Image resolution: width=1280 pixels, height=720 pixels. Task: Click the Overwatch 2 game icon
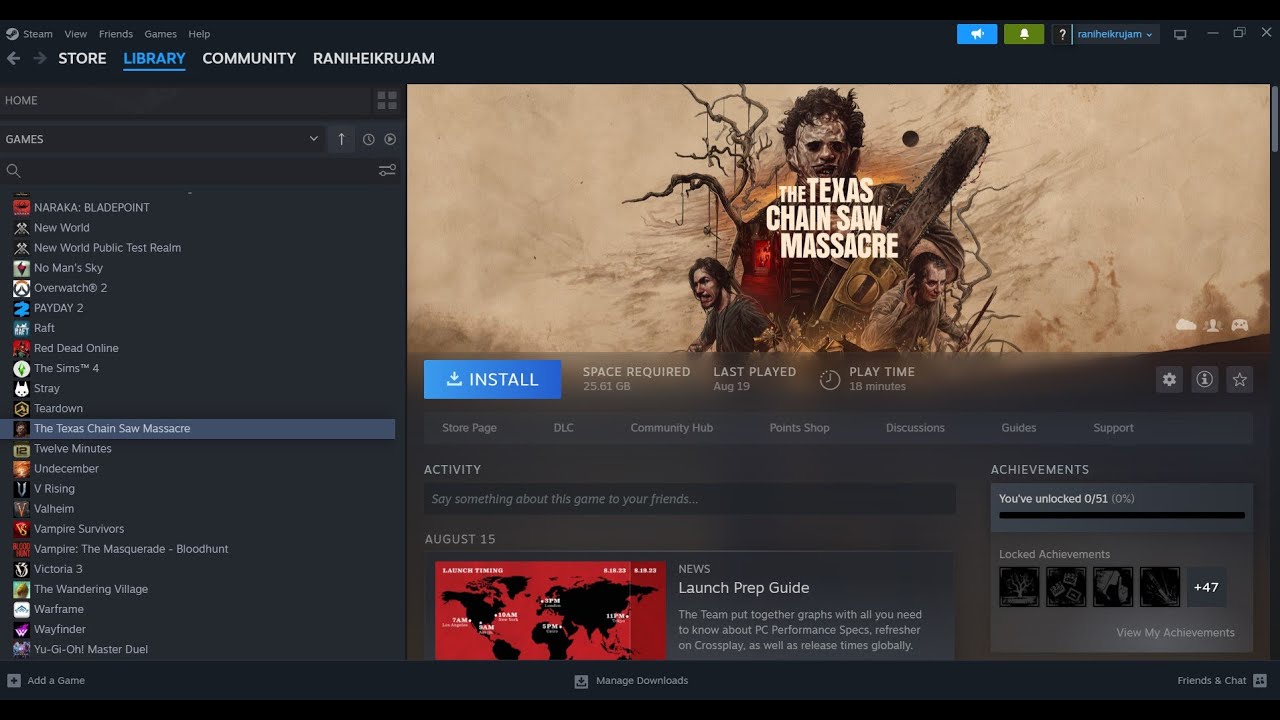21,288
